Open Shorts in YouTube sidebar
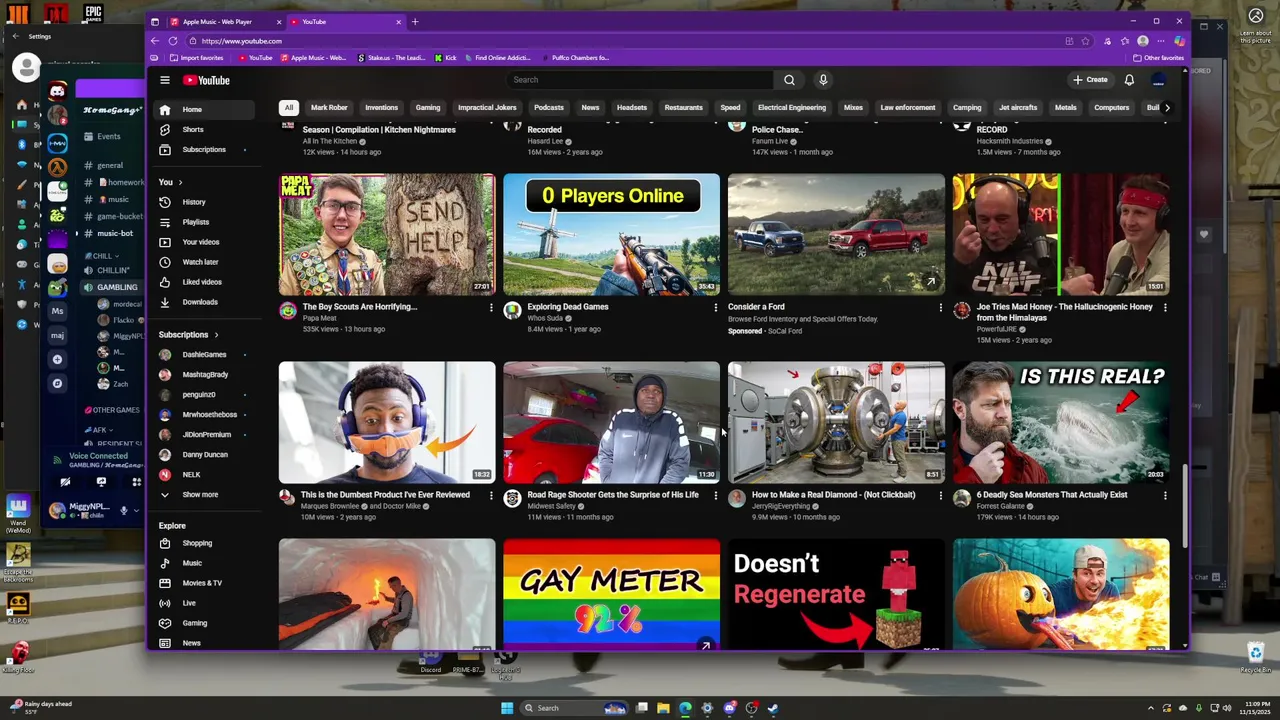The image size is (1280, 720). pos(193,129)
